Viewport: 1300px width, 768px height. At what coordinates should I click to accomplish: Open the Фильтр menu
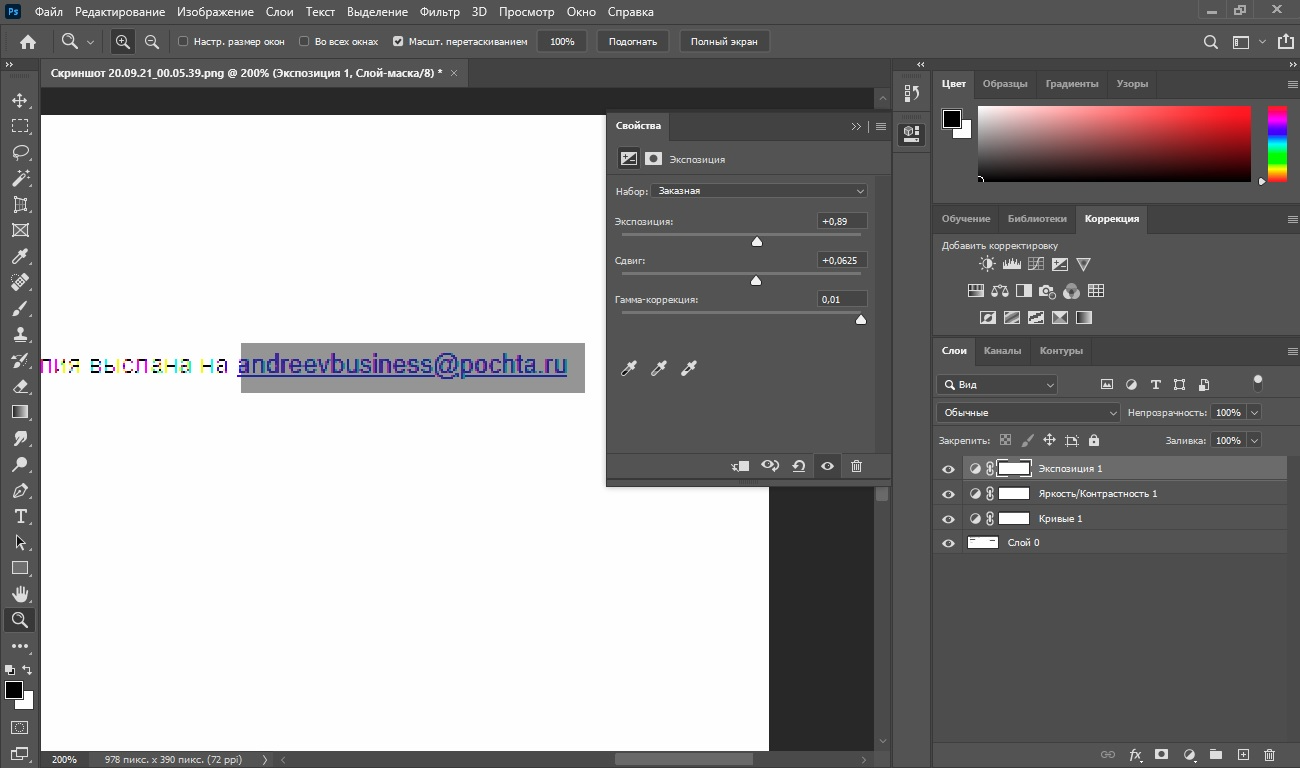point(440,12)
